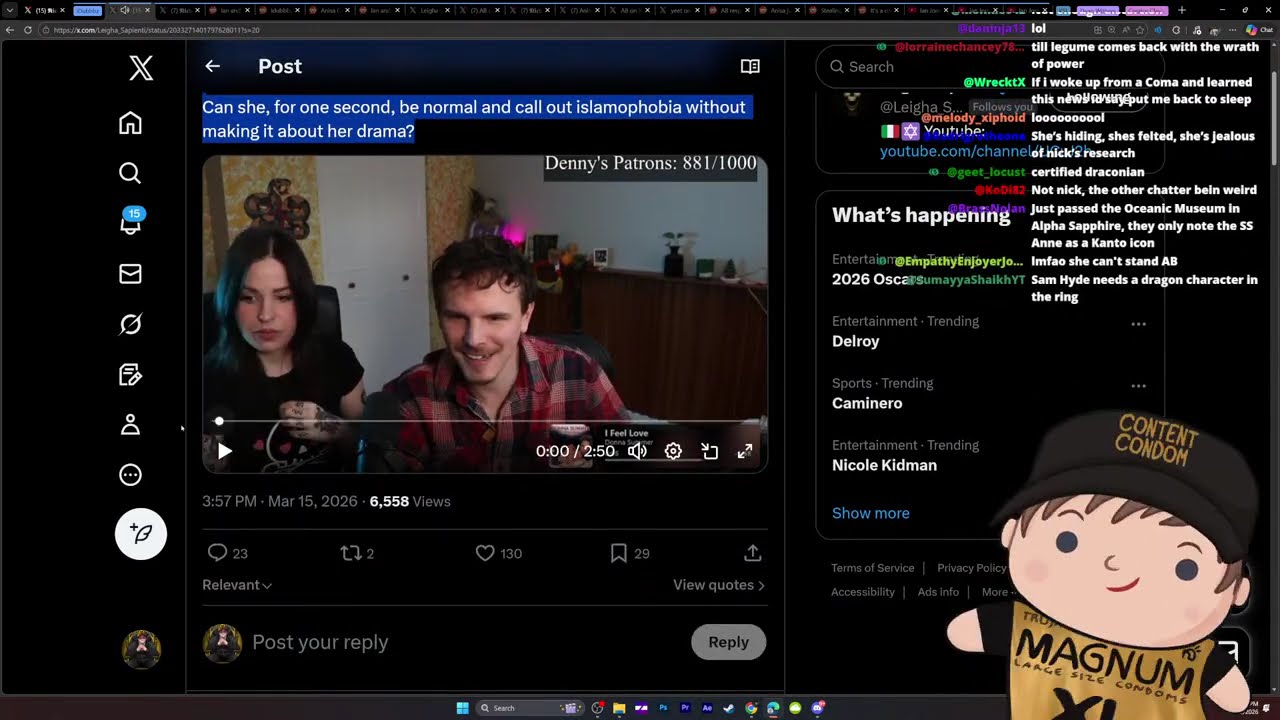
Task: Expand the Relevant sort dropdown
Action: (237, 585)
